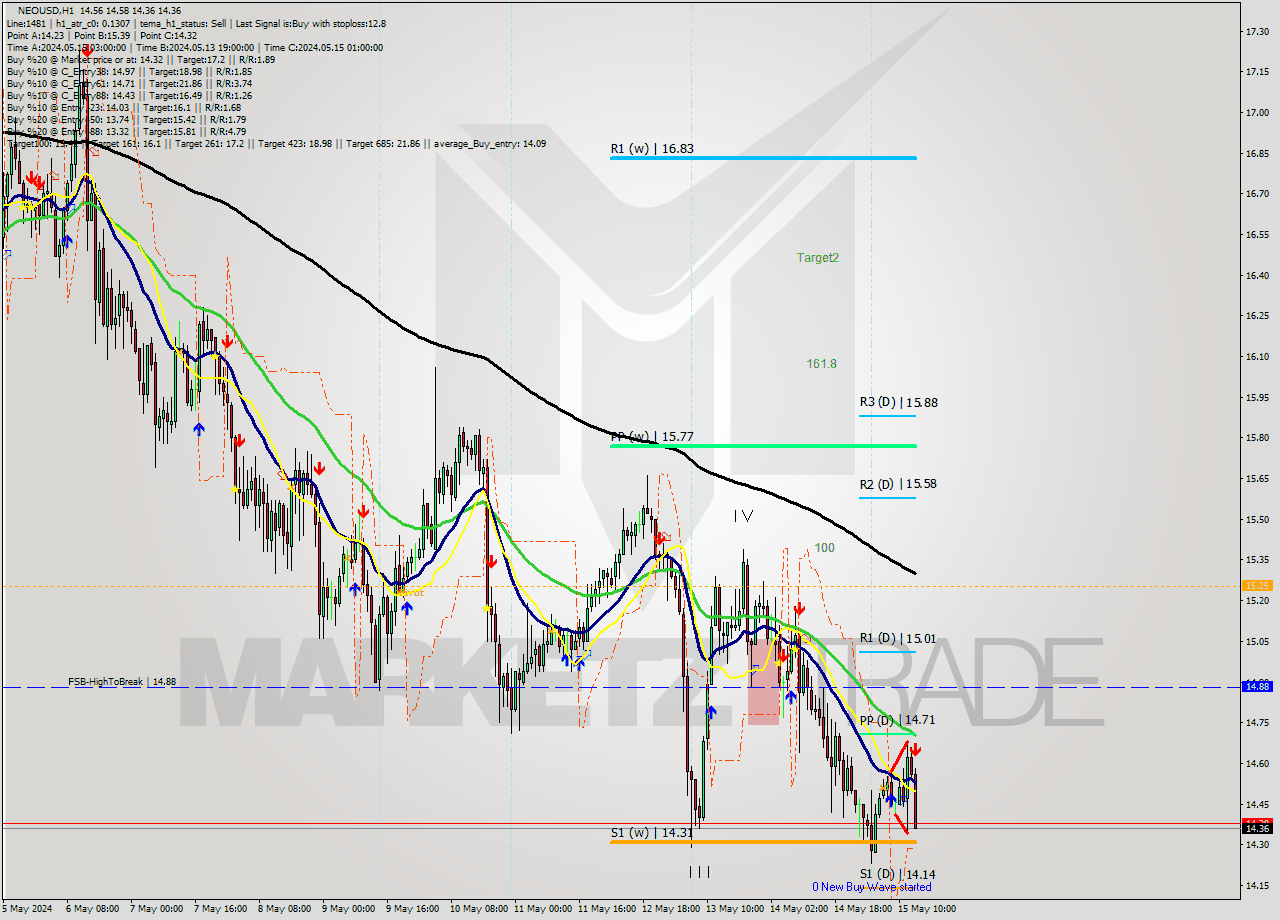This screenshot has width=1280, height=920.
Task: Click the orange S1 (w) support line
Action: 763,842
